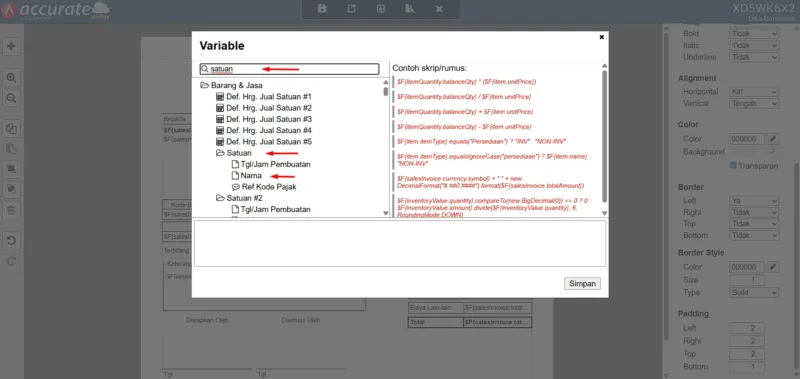The width and height of the screenshot is (800, 379).
Task: Click the plus add icon in left sidebar
Action: pos(11,46)
